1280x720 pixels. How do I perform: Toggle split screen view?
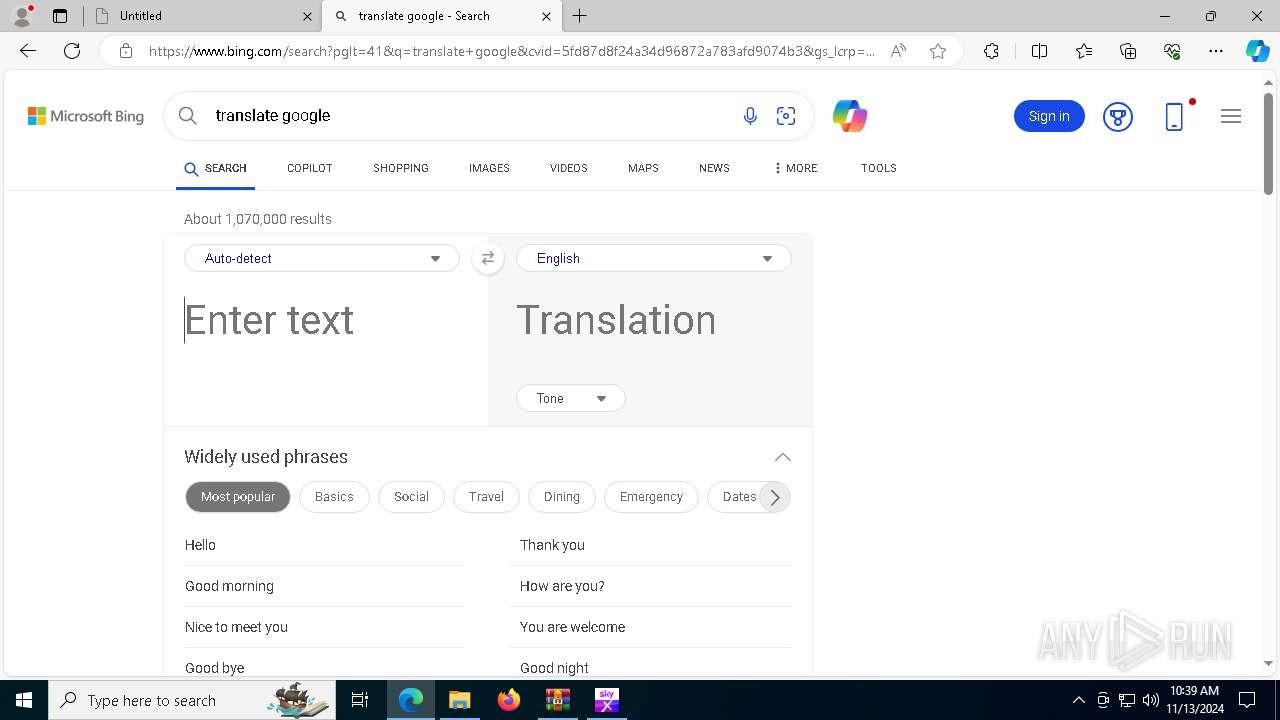tap(1039, 51)
